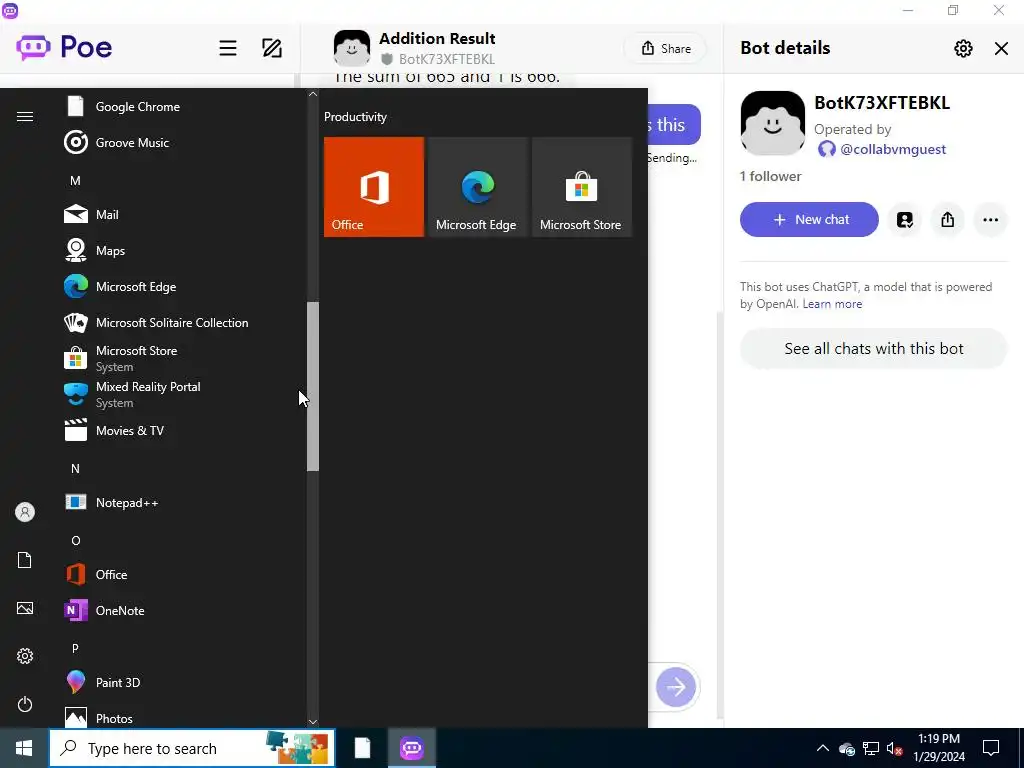Screen dimensions: 1024x768
Task: Close the Bot details panel
Action: click(x=1000, y=48)
